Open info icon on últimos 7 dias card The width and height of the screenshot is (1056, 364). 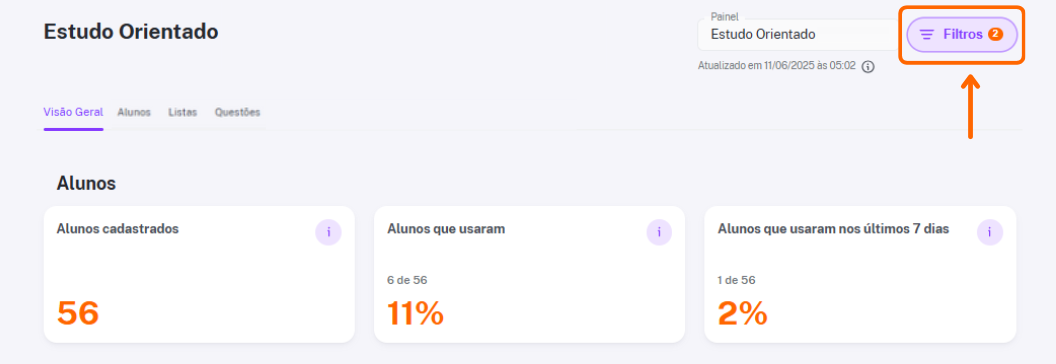989,233
